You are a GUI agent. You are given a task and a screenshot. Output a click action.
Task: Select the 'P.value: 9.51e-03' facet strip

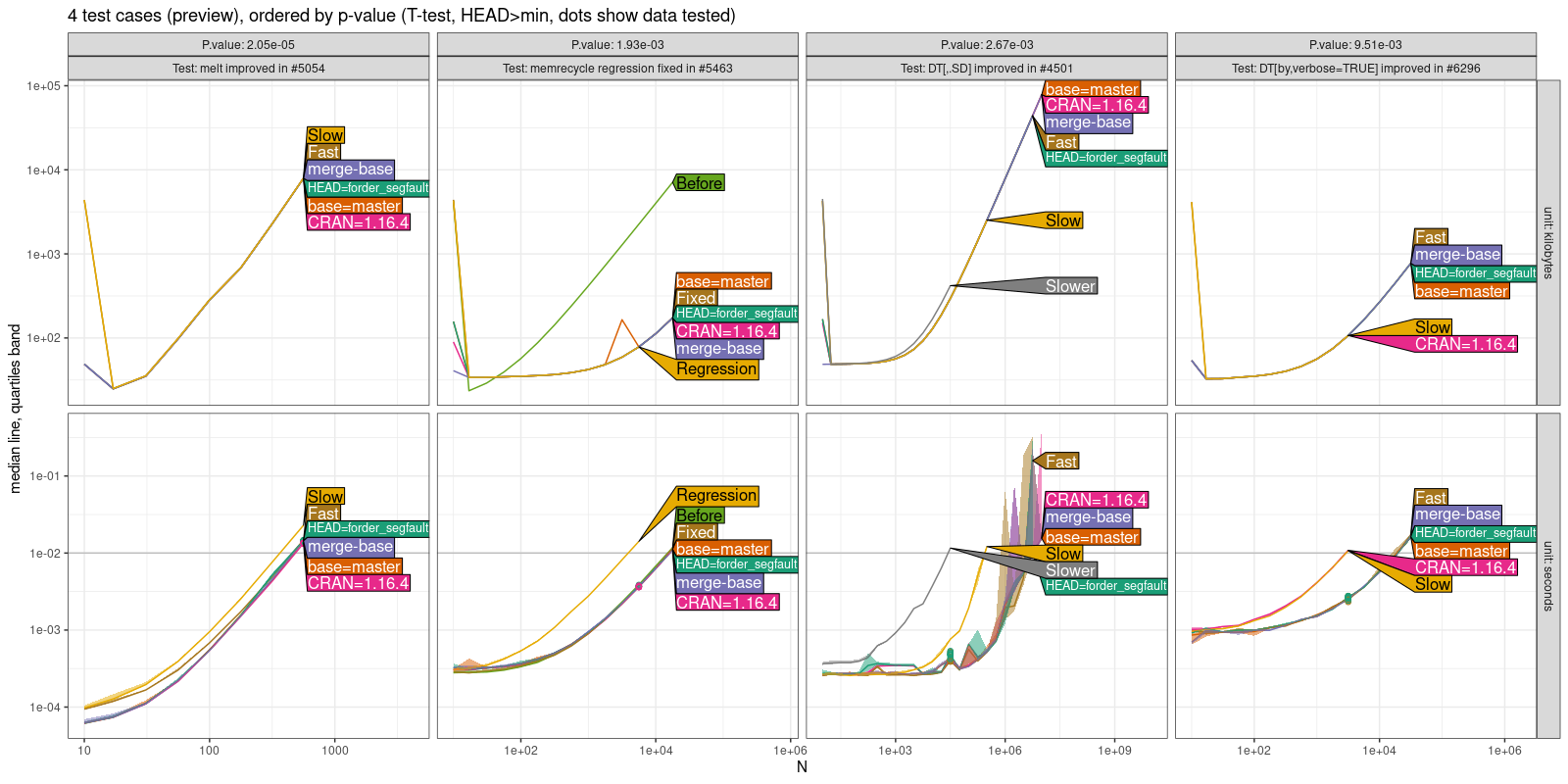pos(1355,44)
